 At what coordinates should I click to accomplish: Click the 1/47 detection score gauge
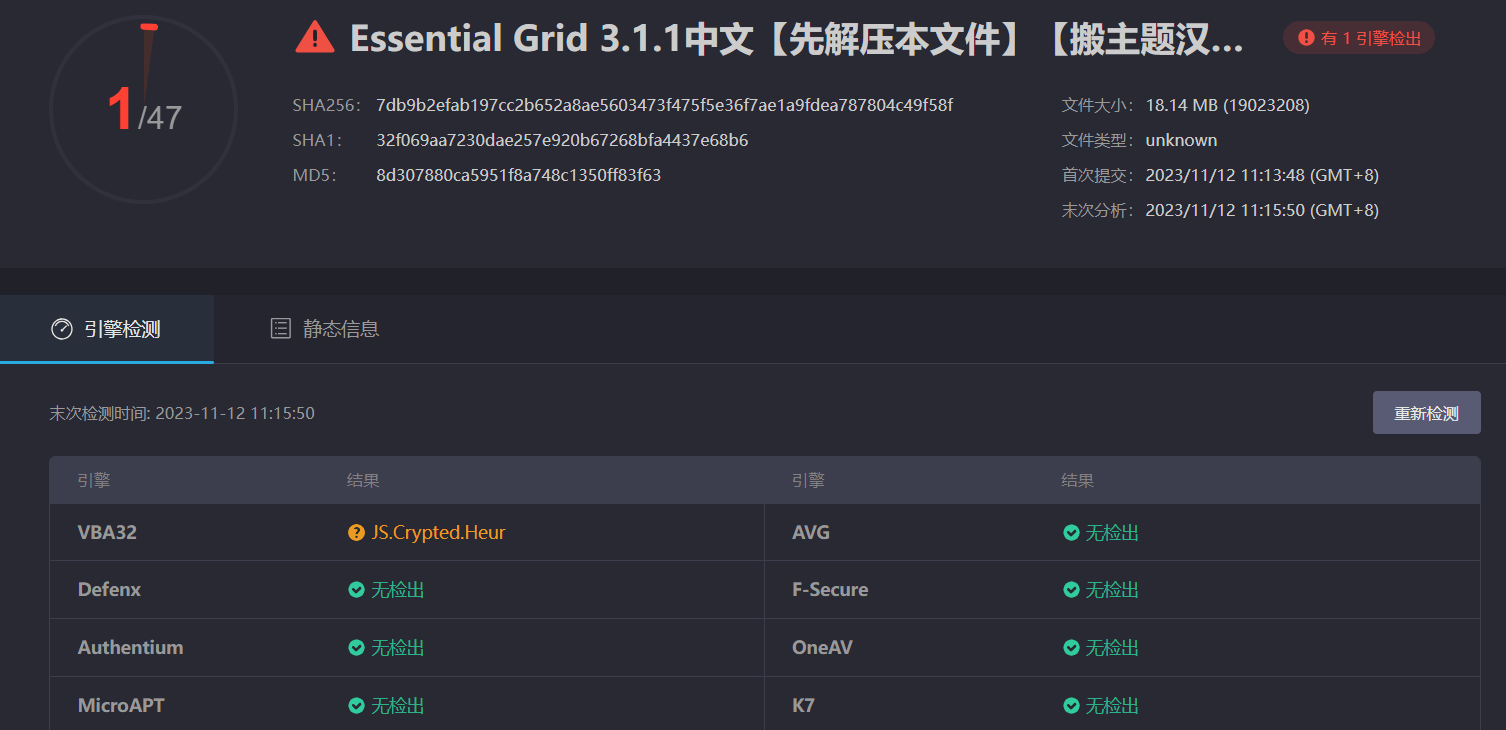click(143, 109)
